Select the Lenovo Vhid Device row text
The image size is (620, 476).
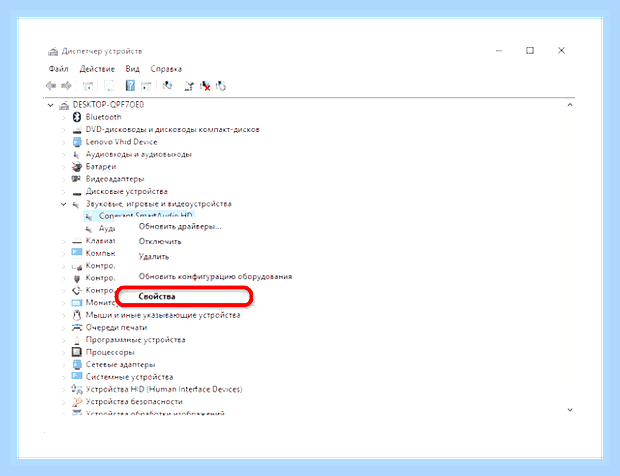[121, 142]
